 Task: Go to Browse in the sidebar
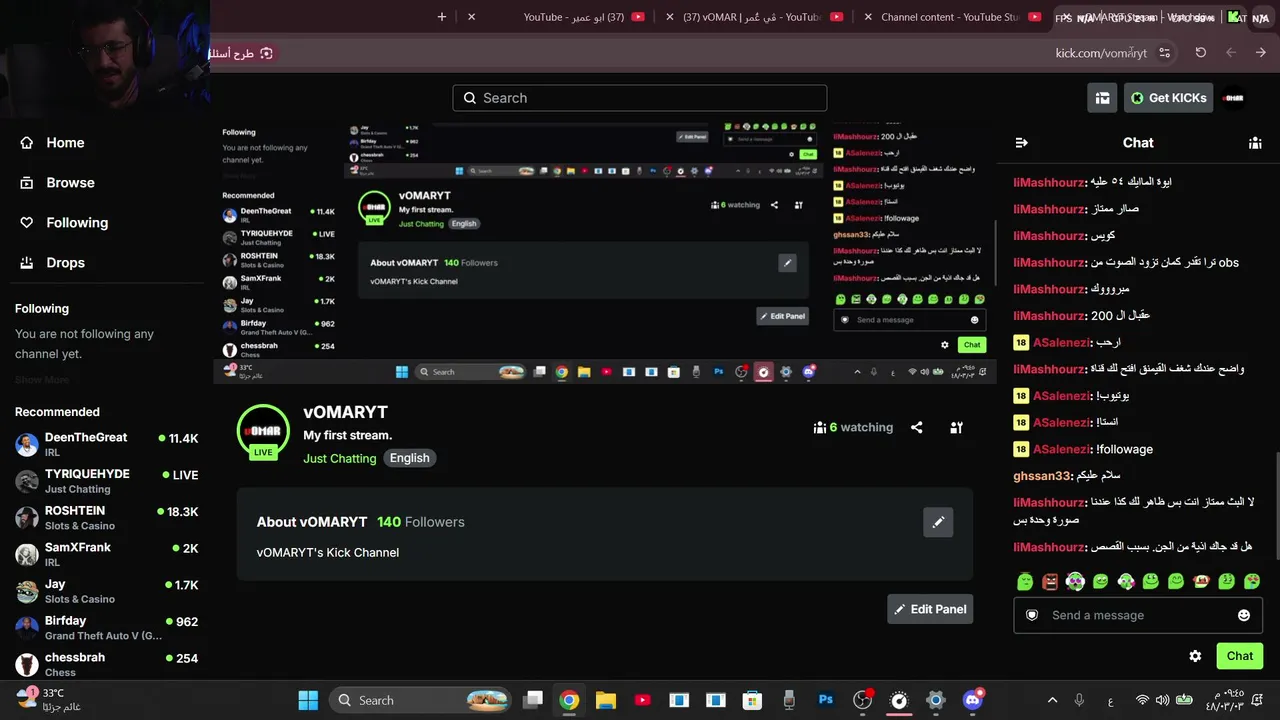coord(57,183)
